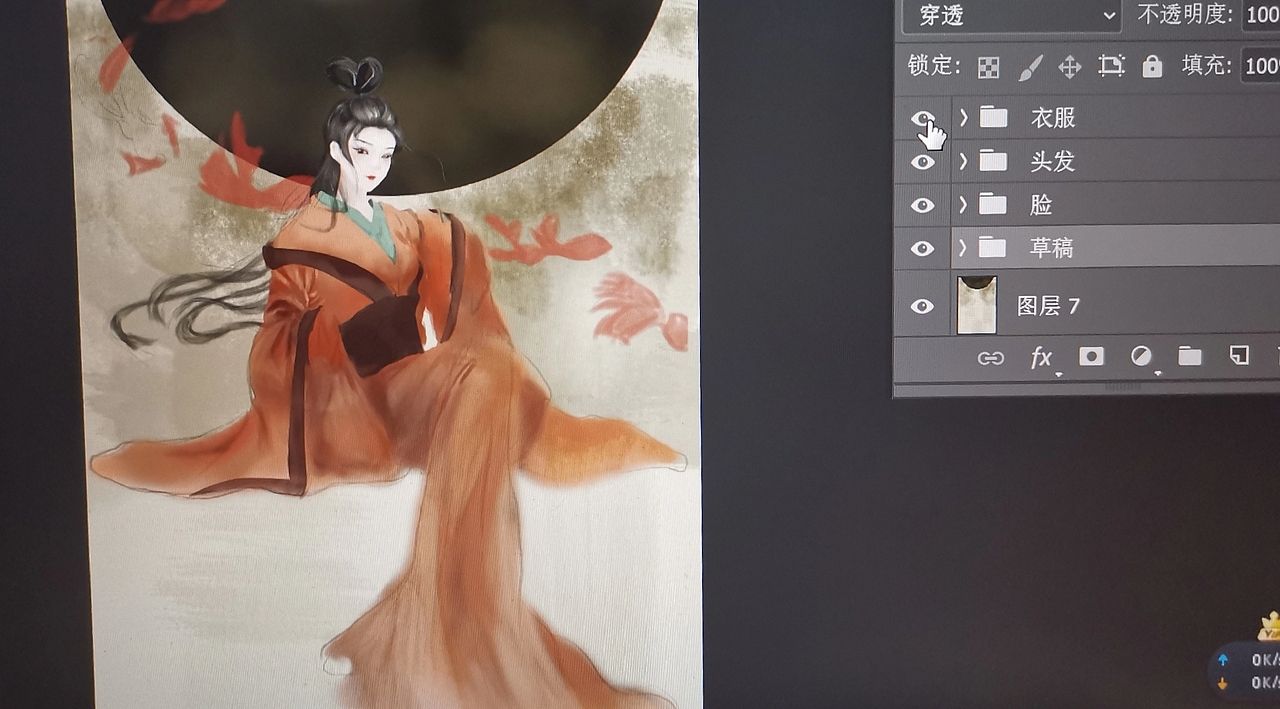Click the lock position move icon
Viewport: 1280px width, 709px height.
coord(1072,66)
